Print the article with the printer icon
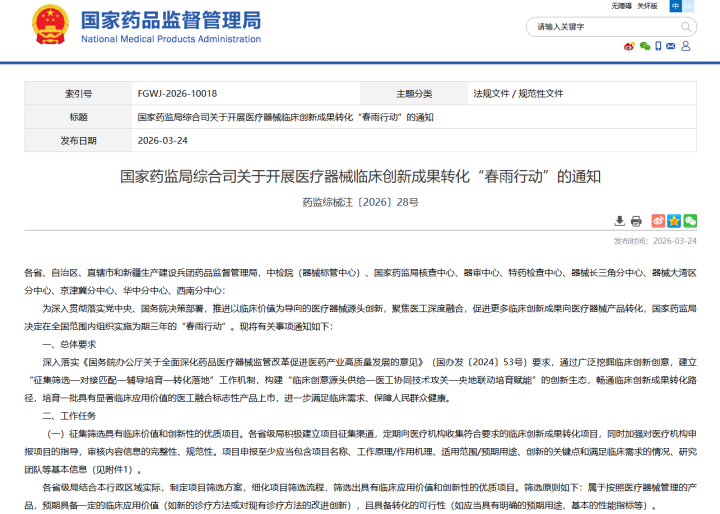This screenshot has height=514, width=720. [x=636, y=221]
